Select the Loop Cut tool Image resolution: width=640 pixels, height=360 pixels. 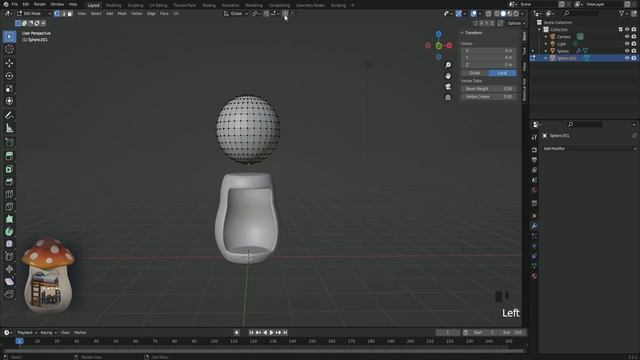click(9, 194)
